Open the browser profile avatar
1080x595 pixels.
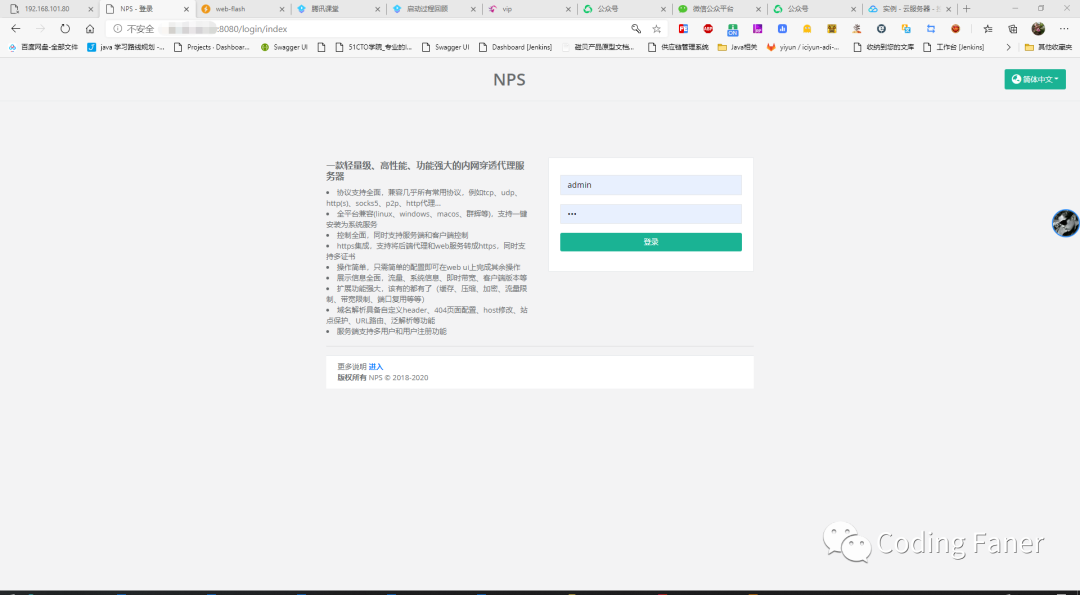[x=1038, y=29]
